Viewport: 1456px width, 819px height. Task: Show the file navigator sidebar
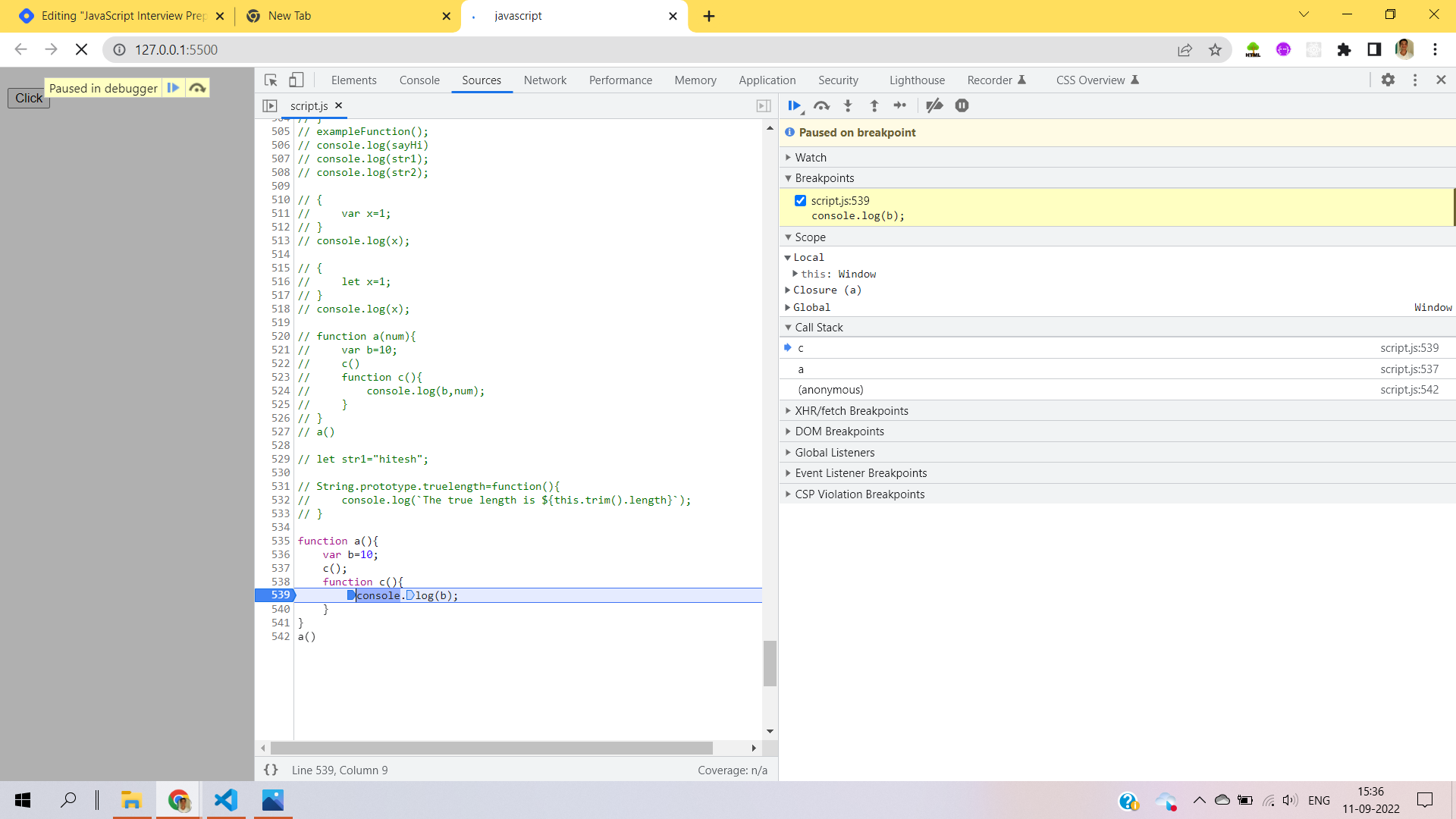coord(270,106)
